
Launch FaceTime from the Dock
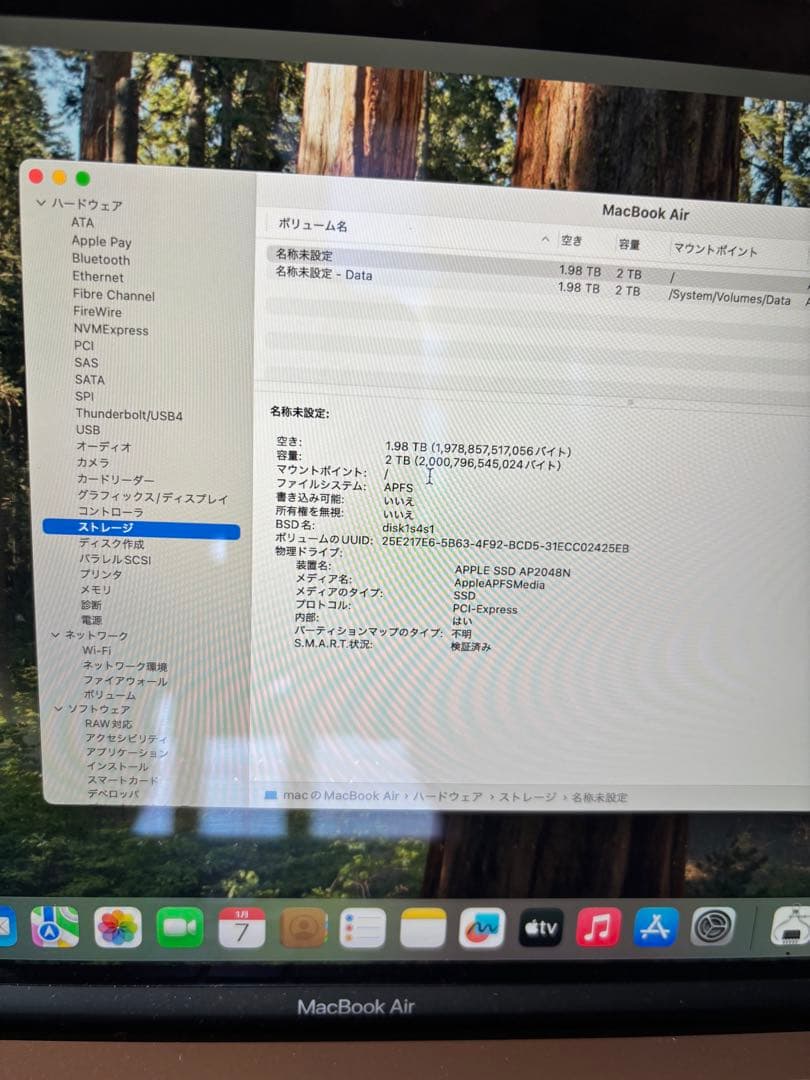178,928
